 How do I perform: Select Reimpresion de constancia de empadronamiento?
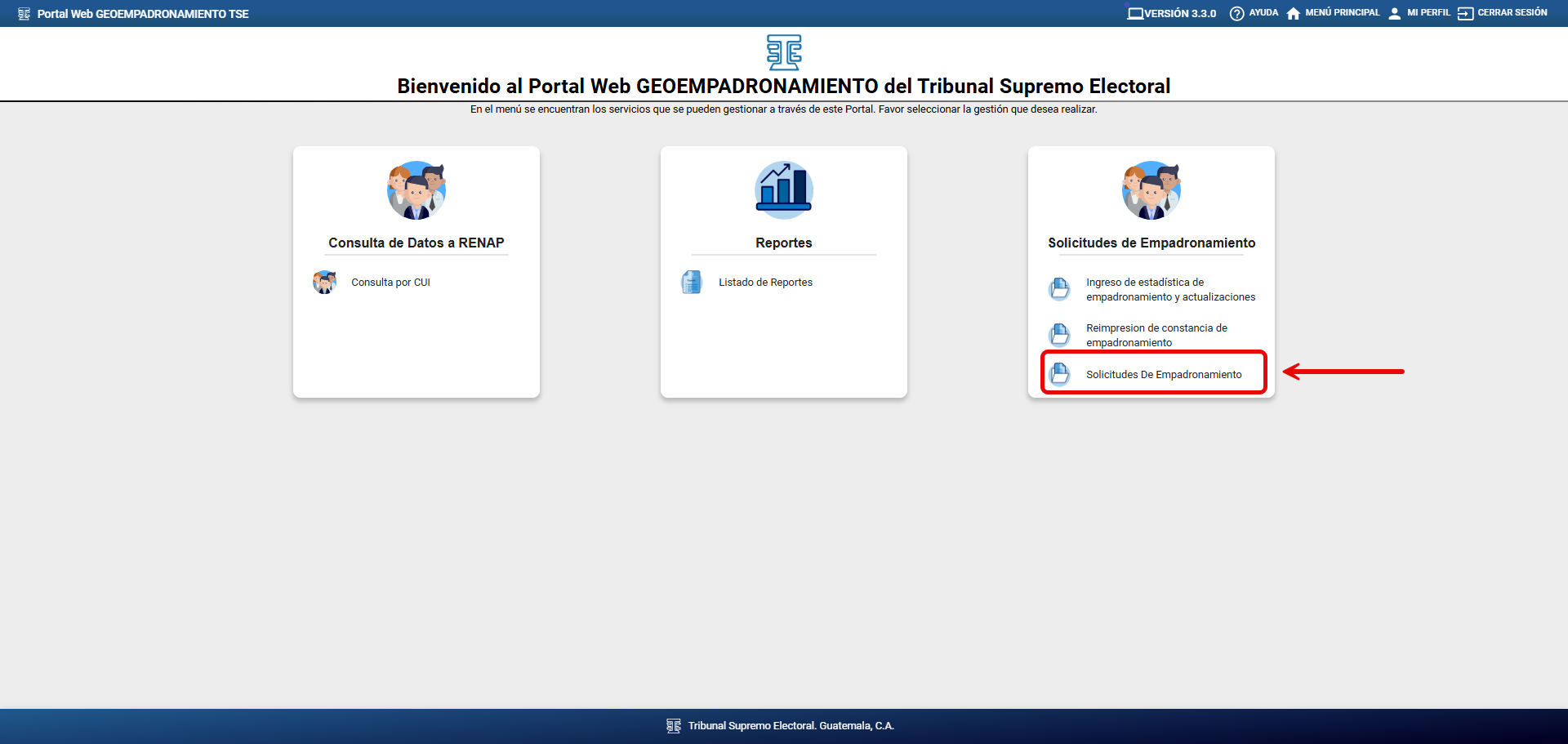point(1156,335)
